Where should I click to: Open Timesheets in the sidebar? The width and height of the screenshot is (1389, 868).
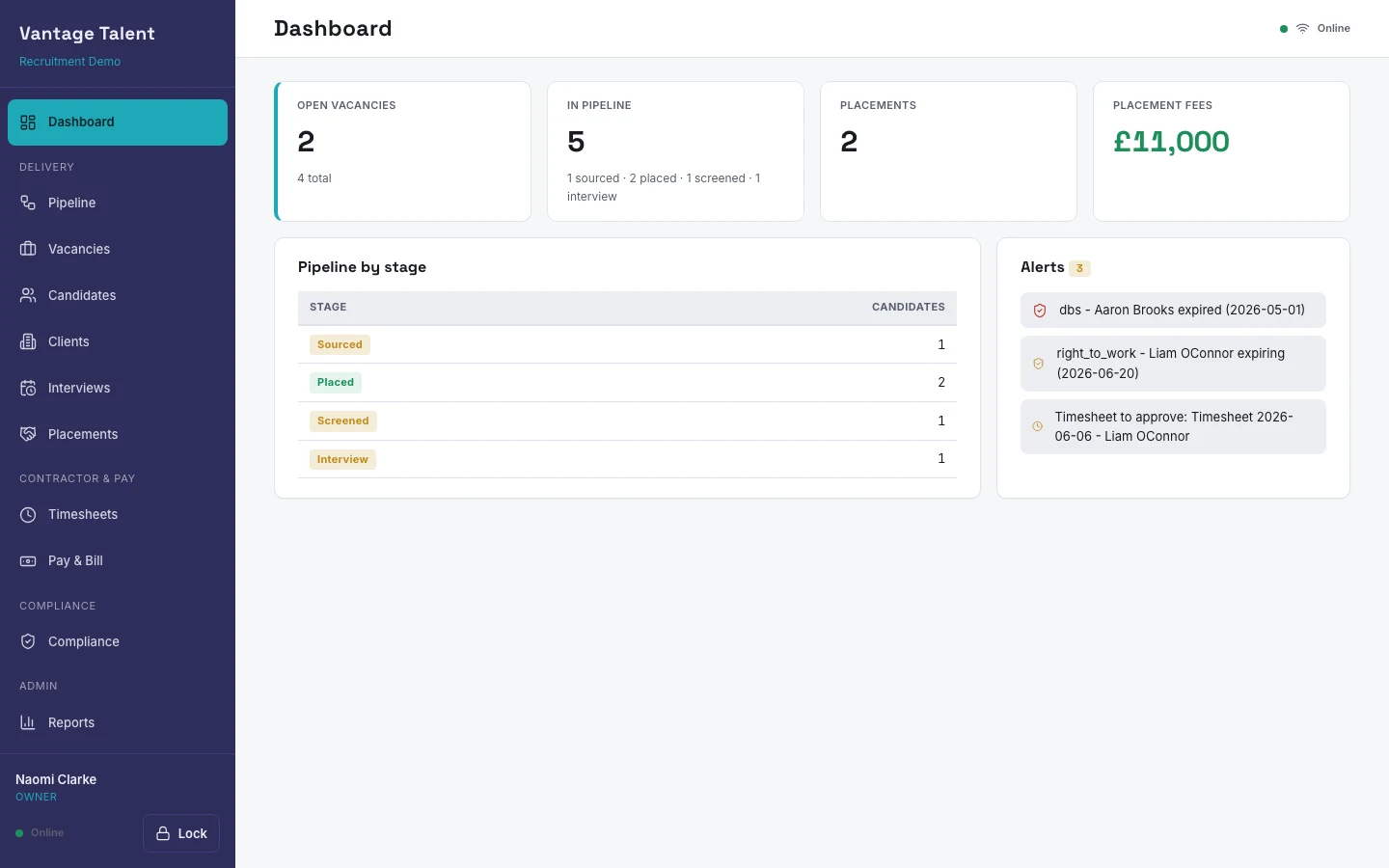click(118, 515)
